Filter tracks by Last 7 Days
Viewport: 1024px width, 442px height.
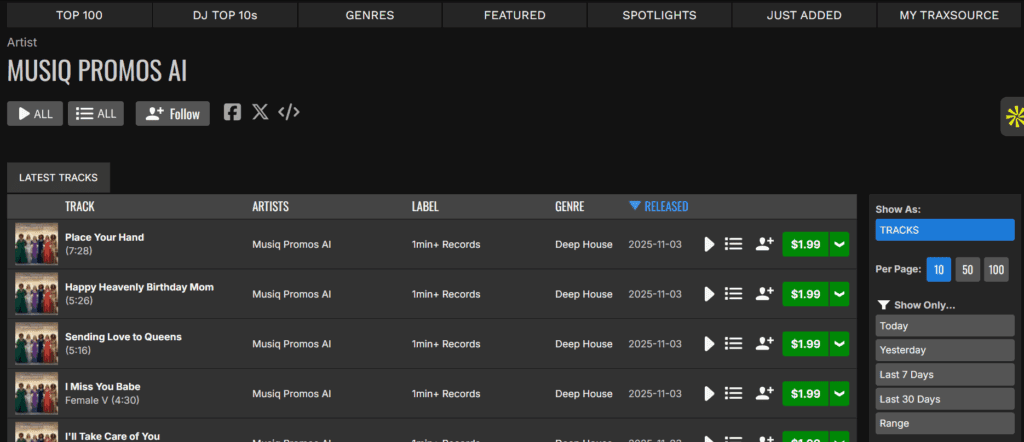click(944, 375)
